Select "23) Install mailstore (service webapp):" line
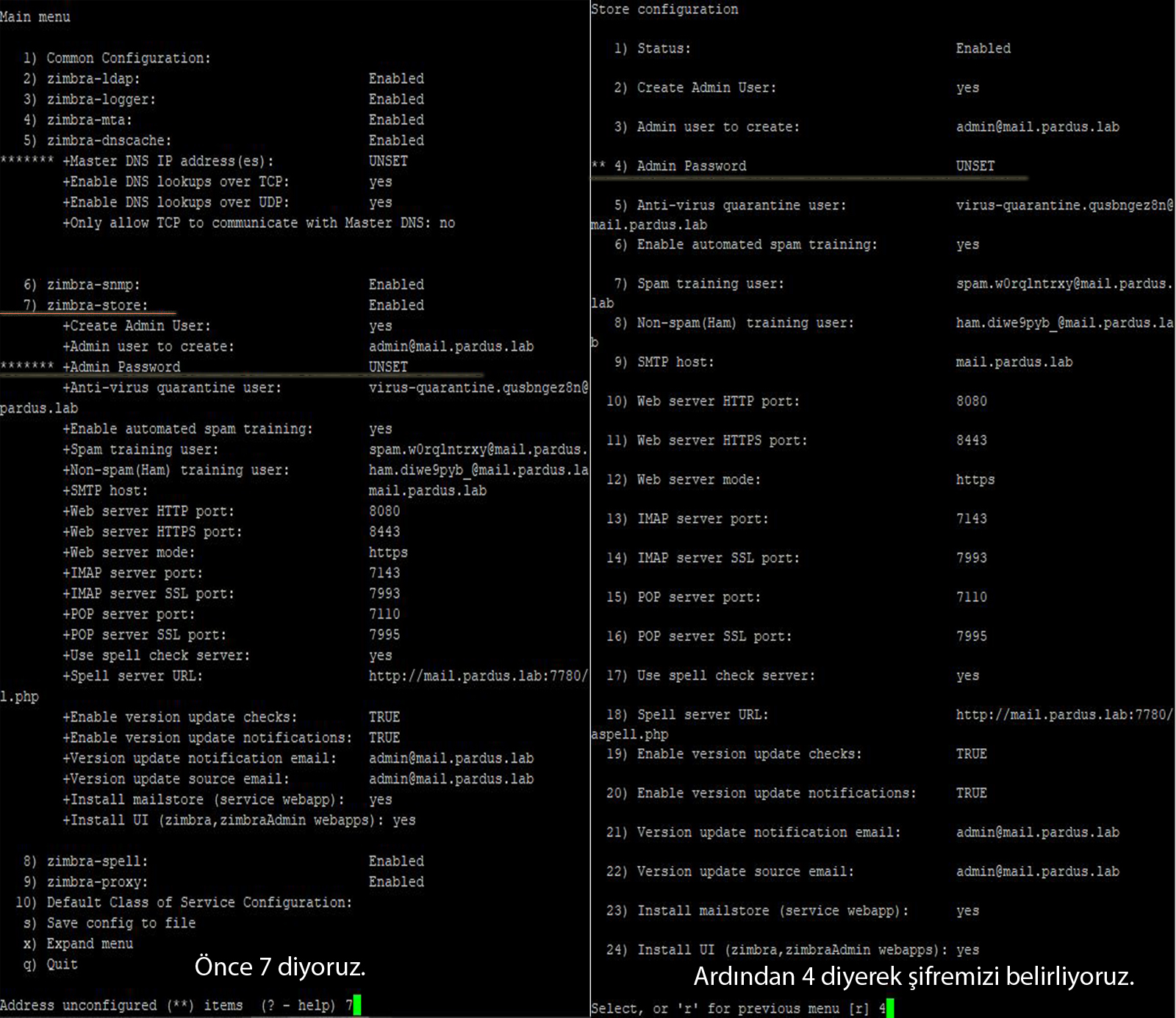Screen dimensions: 1176x1018 (758, 911)
